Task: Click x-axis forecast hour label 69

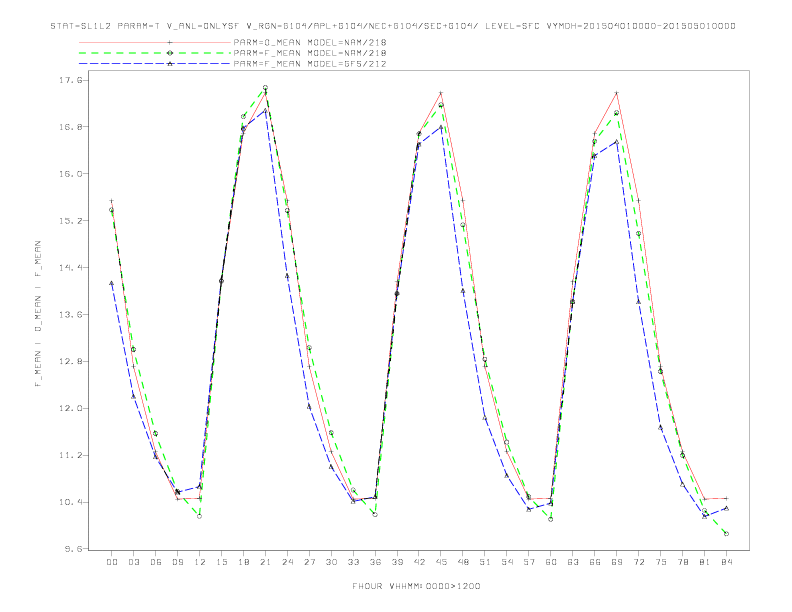Action: 617,562
